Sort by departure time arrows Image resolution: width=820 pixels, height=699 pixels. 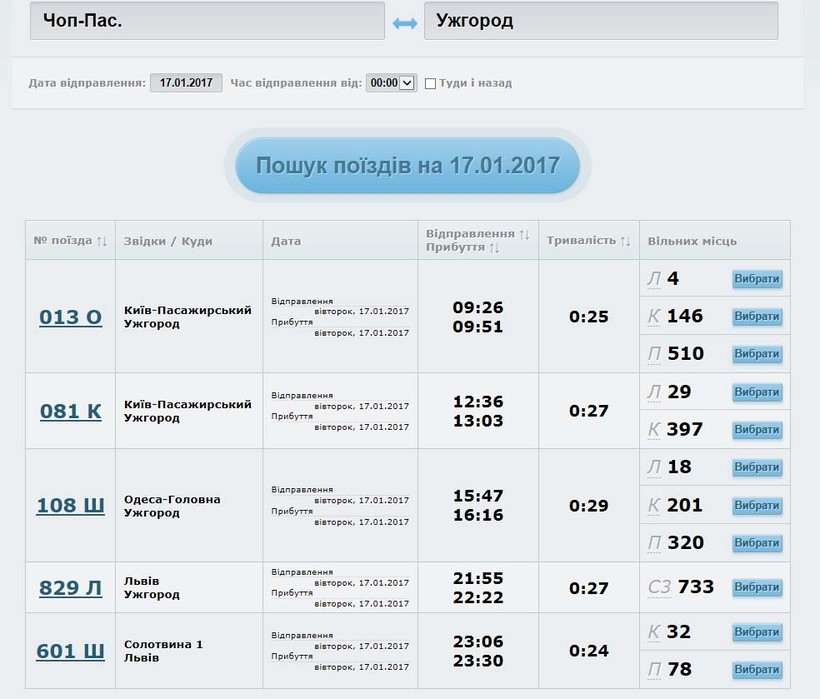point(524,234)
